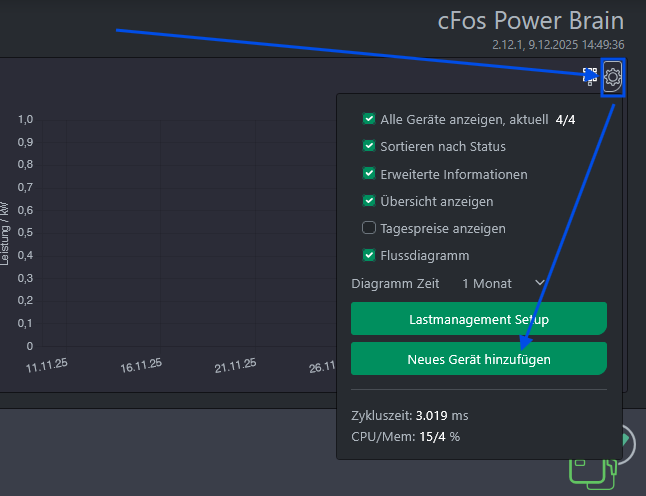The height and width of the screenshot is (496, 646).
Task: Open the settings gear icon
Action: click(613, 77)
